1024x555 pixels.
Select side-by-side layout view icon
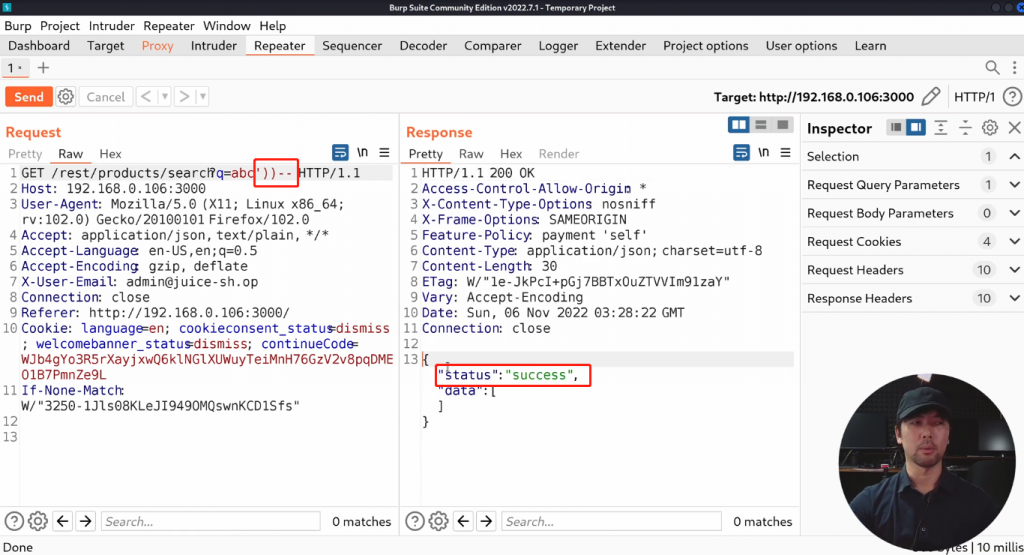point(739,125)
